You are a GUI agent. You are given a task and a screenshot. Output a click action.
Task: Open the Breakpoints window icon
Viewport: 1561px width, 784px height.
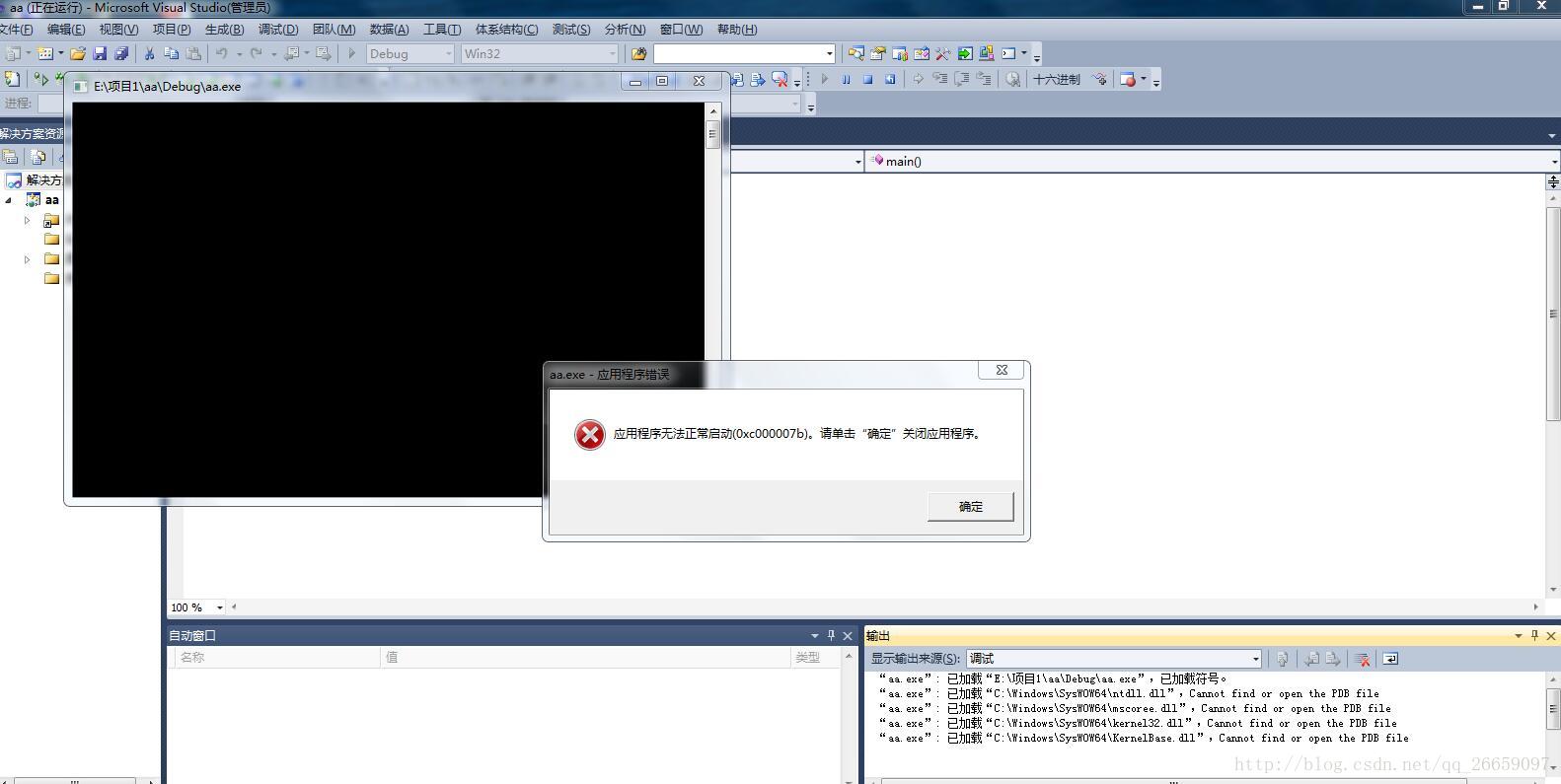click(x=1128, y=79)
